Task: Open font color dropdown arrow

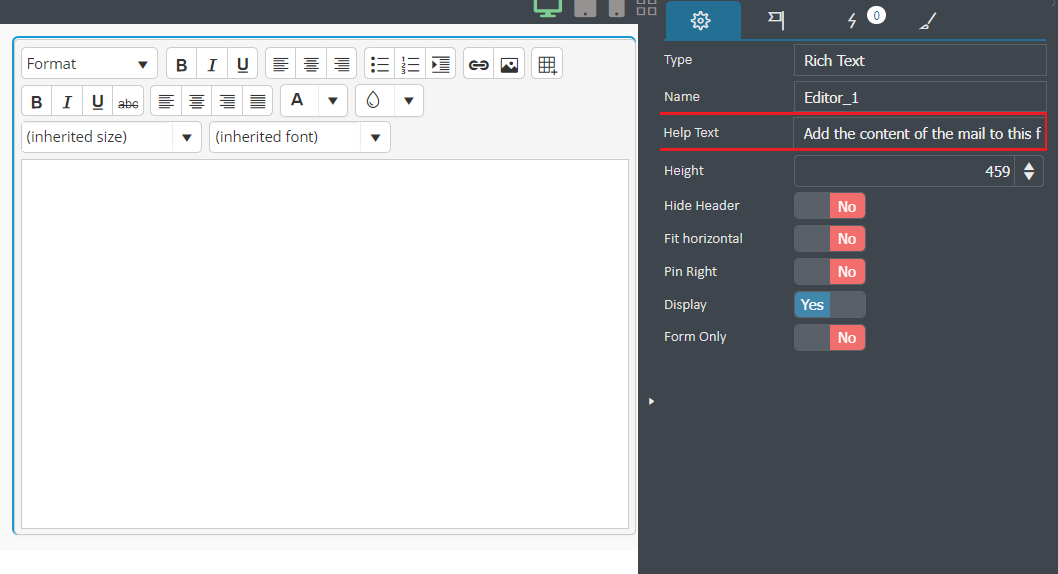Action: (x=333, y=101)
